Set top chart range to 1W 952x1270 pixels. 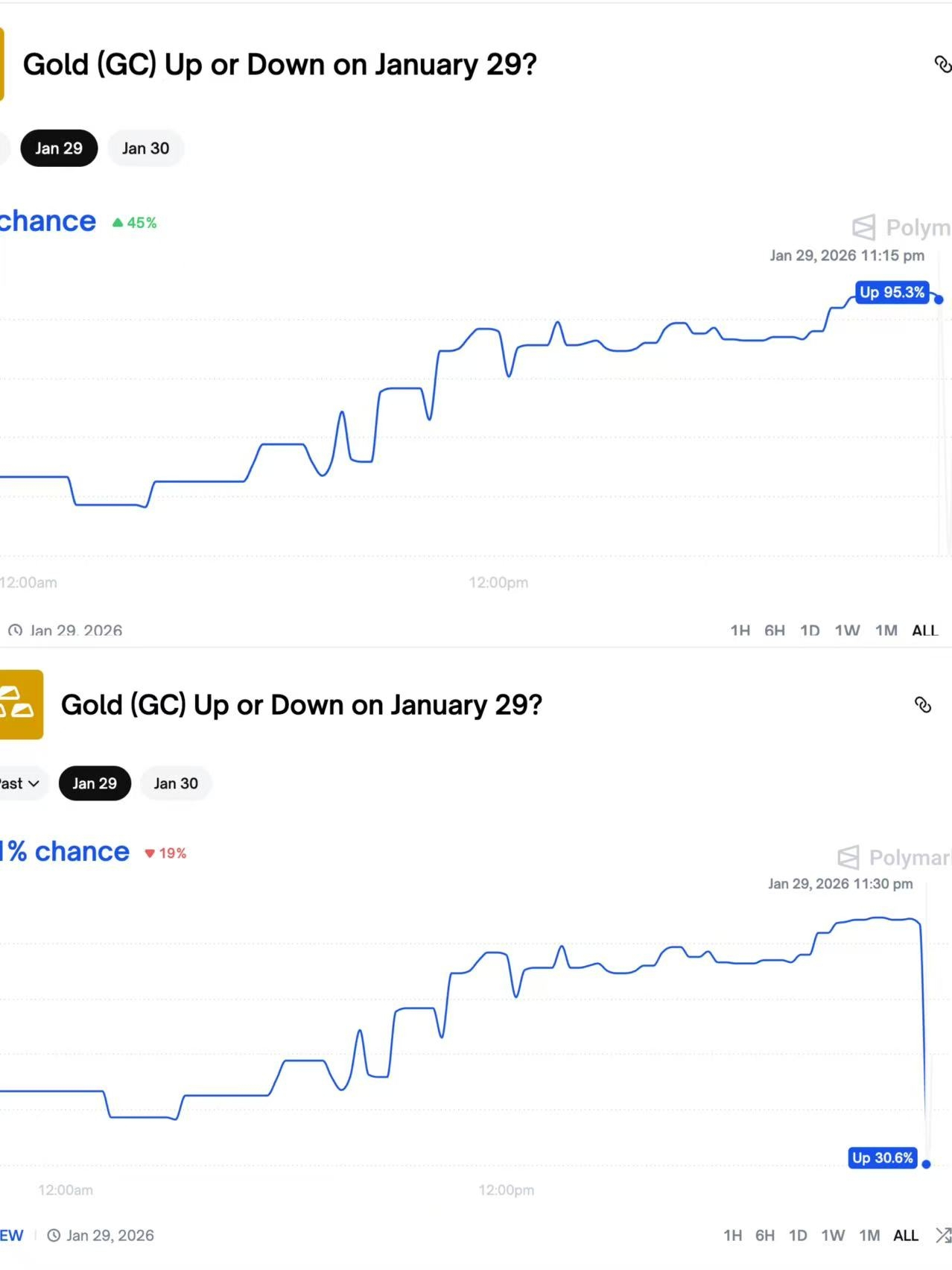848,631
